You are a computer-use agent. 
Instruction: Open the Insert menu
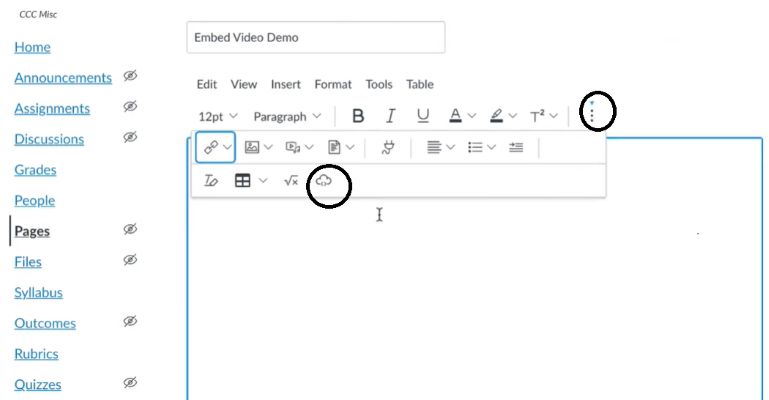(285, 84)
